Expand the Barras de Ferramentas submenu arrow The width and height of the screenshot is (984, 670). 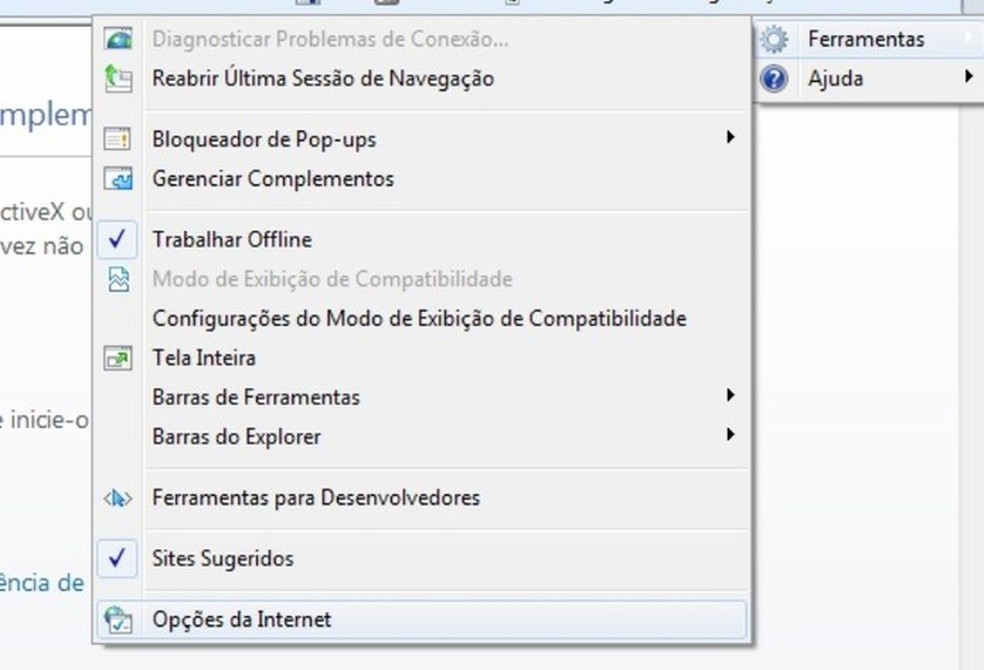(x=731, y=396)
